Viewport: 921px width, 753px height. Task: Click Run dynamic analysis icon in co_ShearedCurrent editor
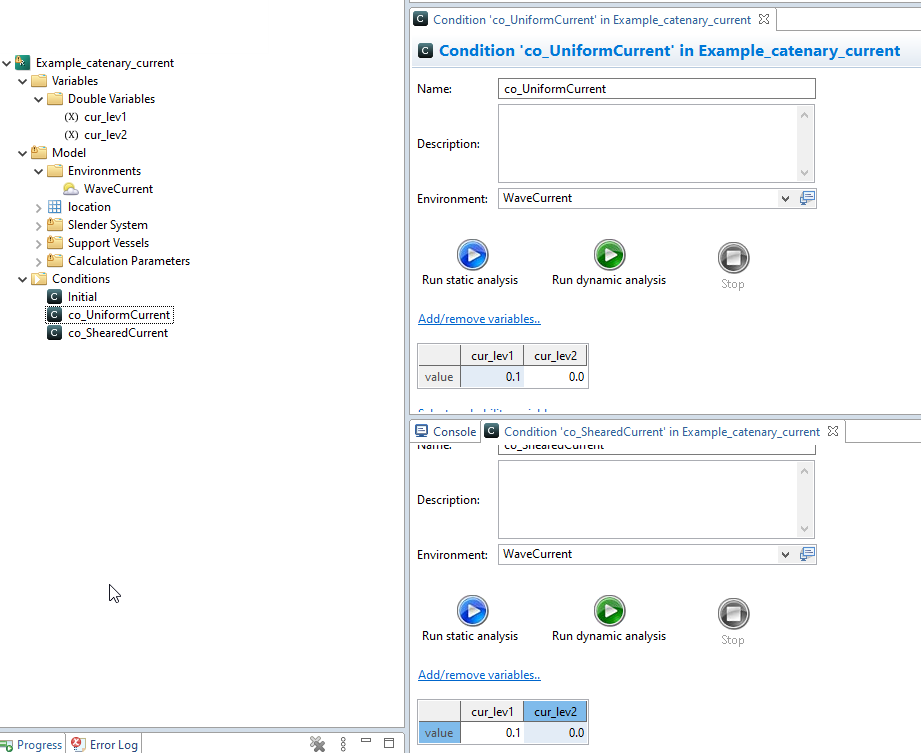pos(609,611)
